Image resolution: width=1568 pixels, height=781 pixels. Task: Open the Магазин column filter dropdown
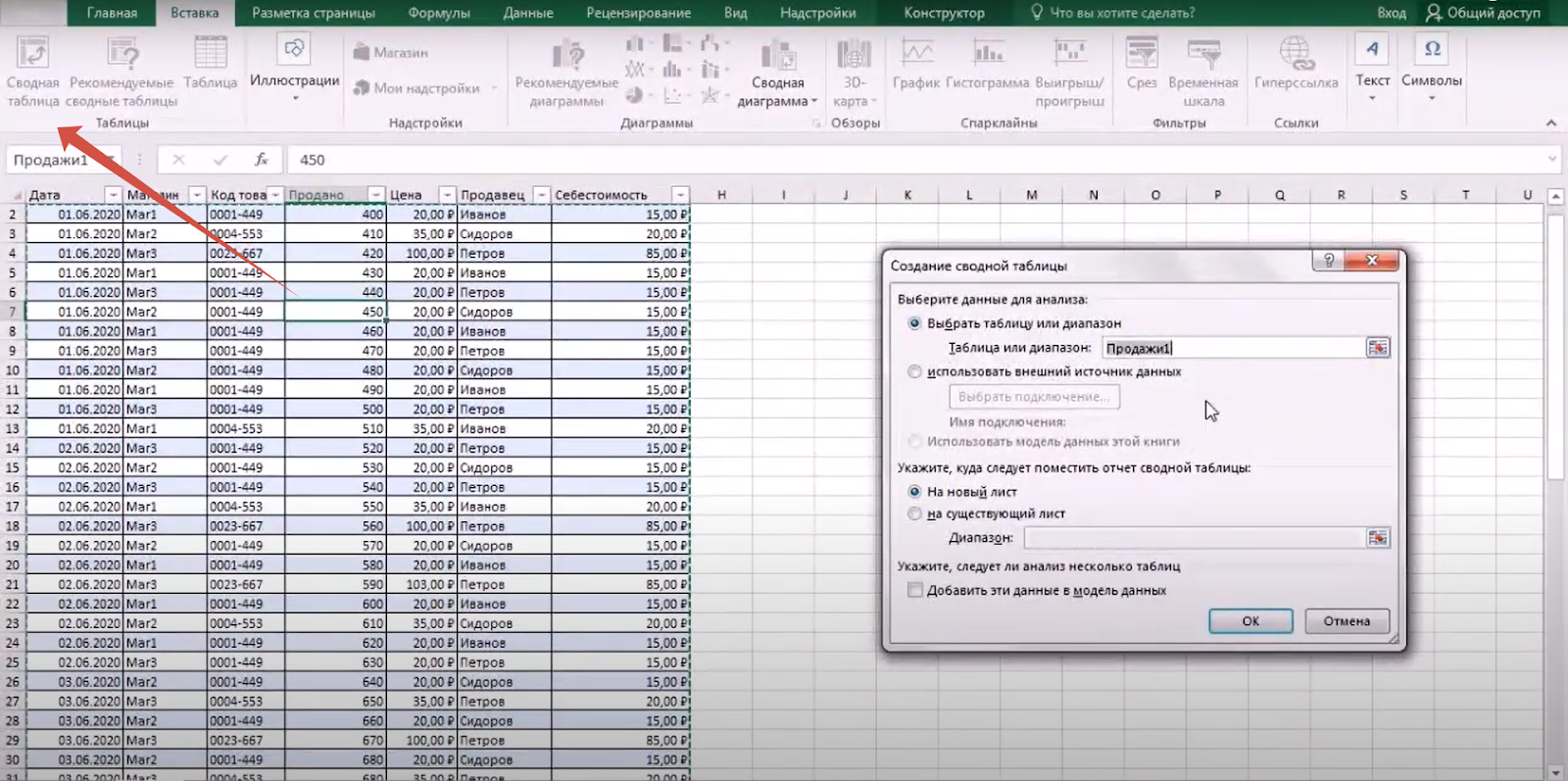[x=197, y=195]
